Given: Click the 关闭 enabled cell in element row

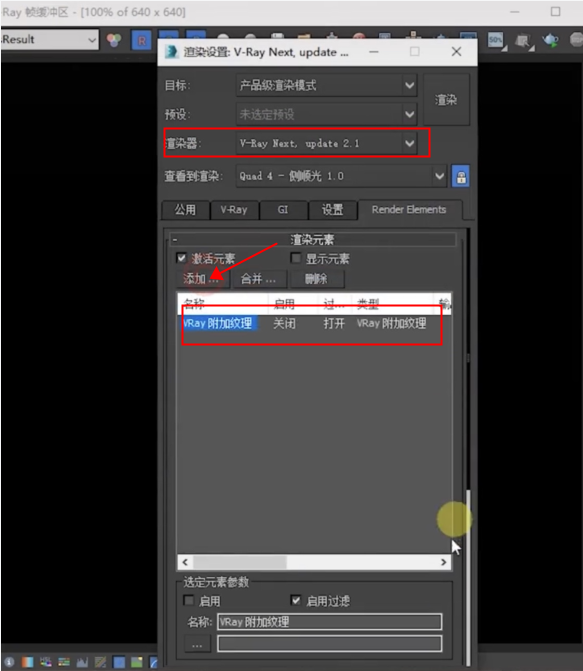Looking at the screenshot, I should tap(284, 324).
